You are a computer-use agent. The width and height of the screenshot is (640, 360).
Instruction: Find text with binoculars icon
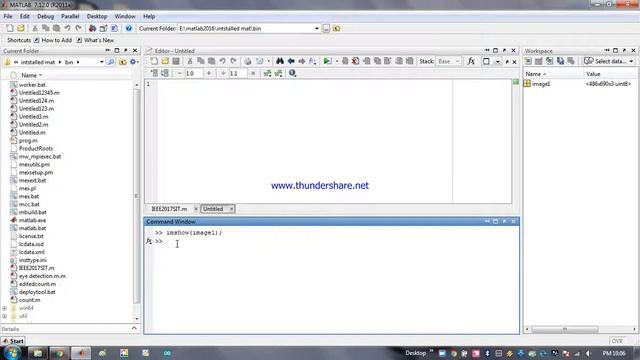pyautogui.click(x=280, y=61)
